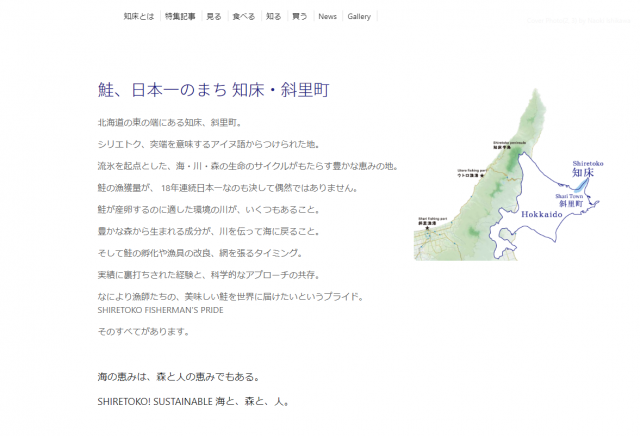Open the 食べる navigation item
Image resolution: width=640 pixels, height=436 pixels.
tap(243, 17)
